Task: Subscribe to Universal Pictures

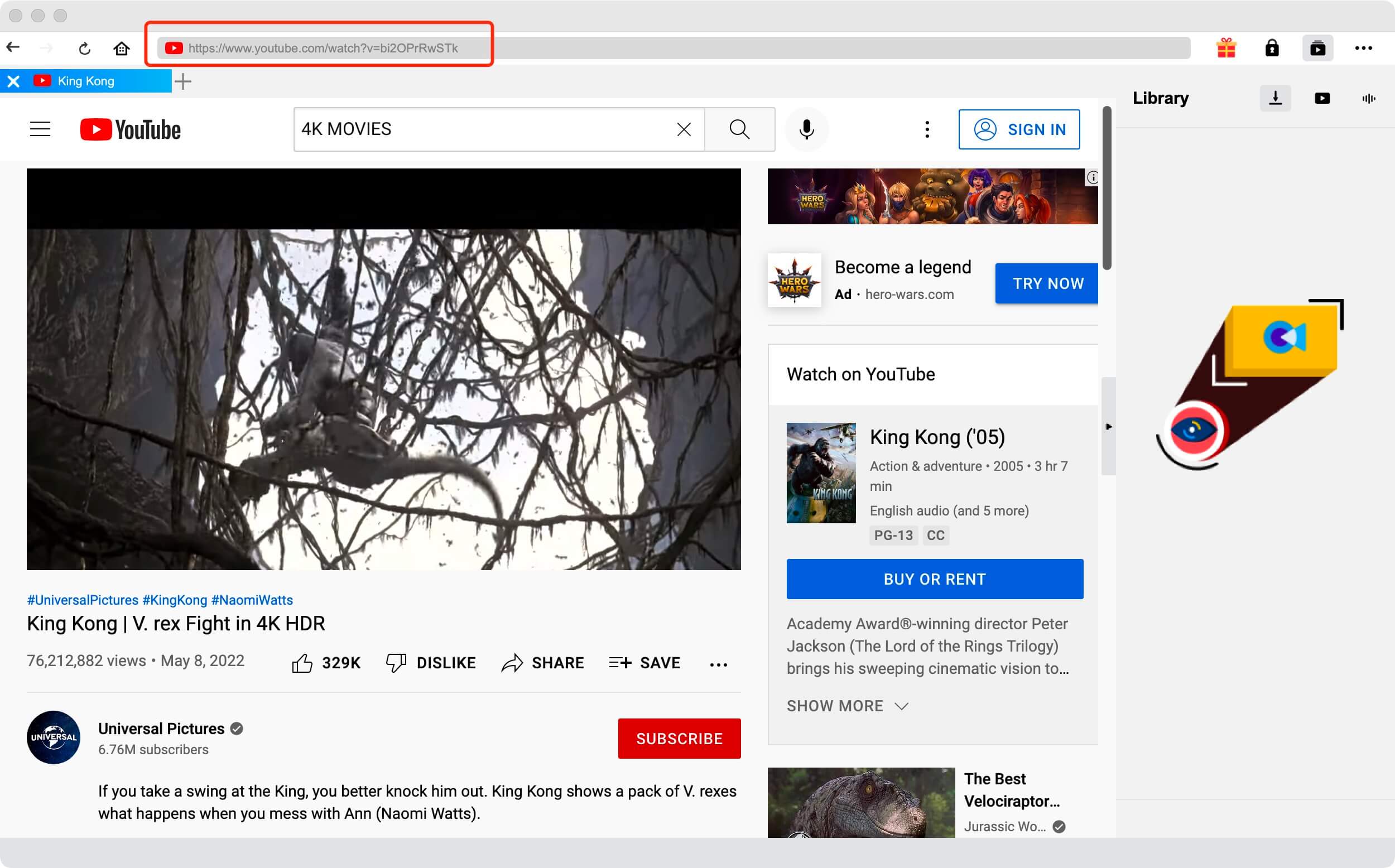Action: tap(679, 738)
